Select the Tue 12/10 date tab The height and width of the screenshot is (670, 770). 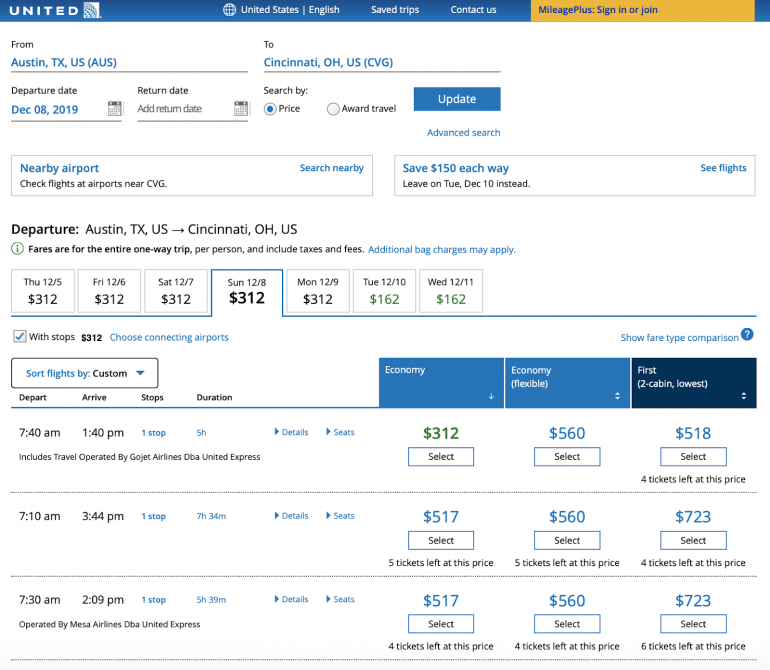click(383, 291)
